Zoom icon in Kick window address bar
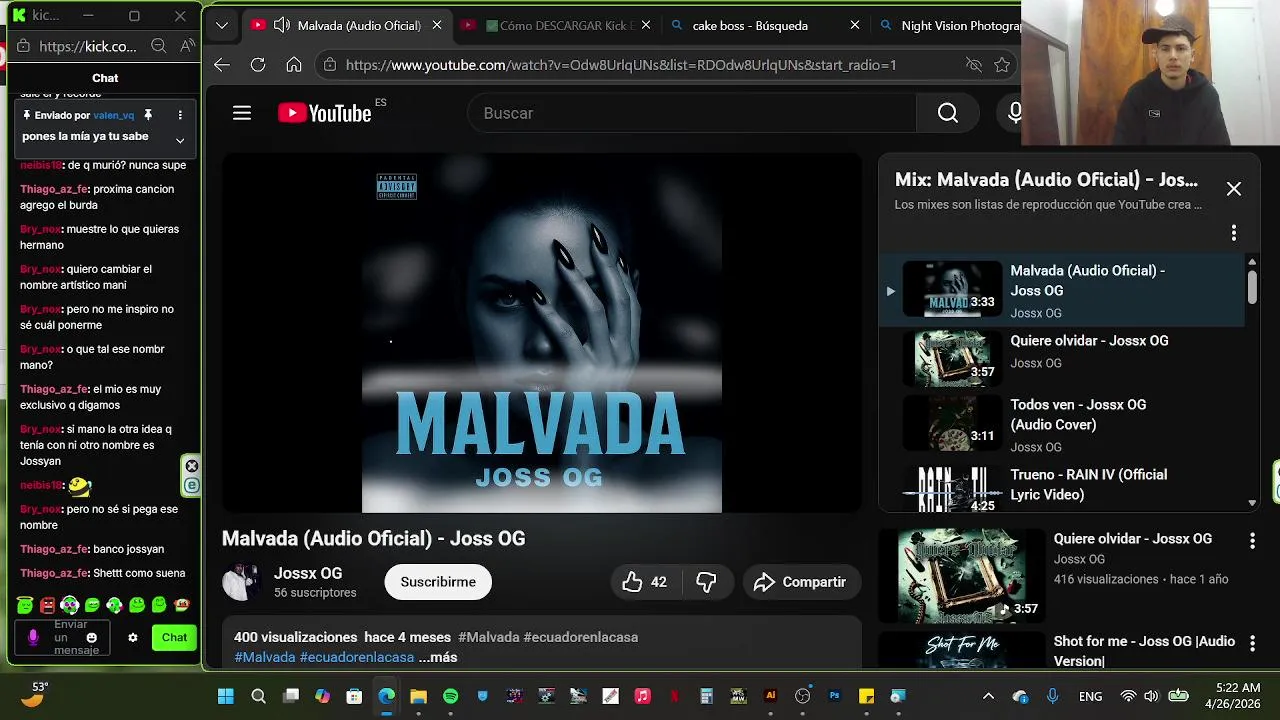This screenshot has height=720, width=1280. point(159,46)
